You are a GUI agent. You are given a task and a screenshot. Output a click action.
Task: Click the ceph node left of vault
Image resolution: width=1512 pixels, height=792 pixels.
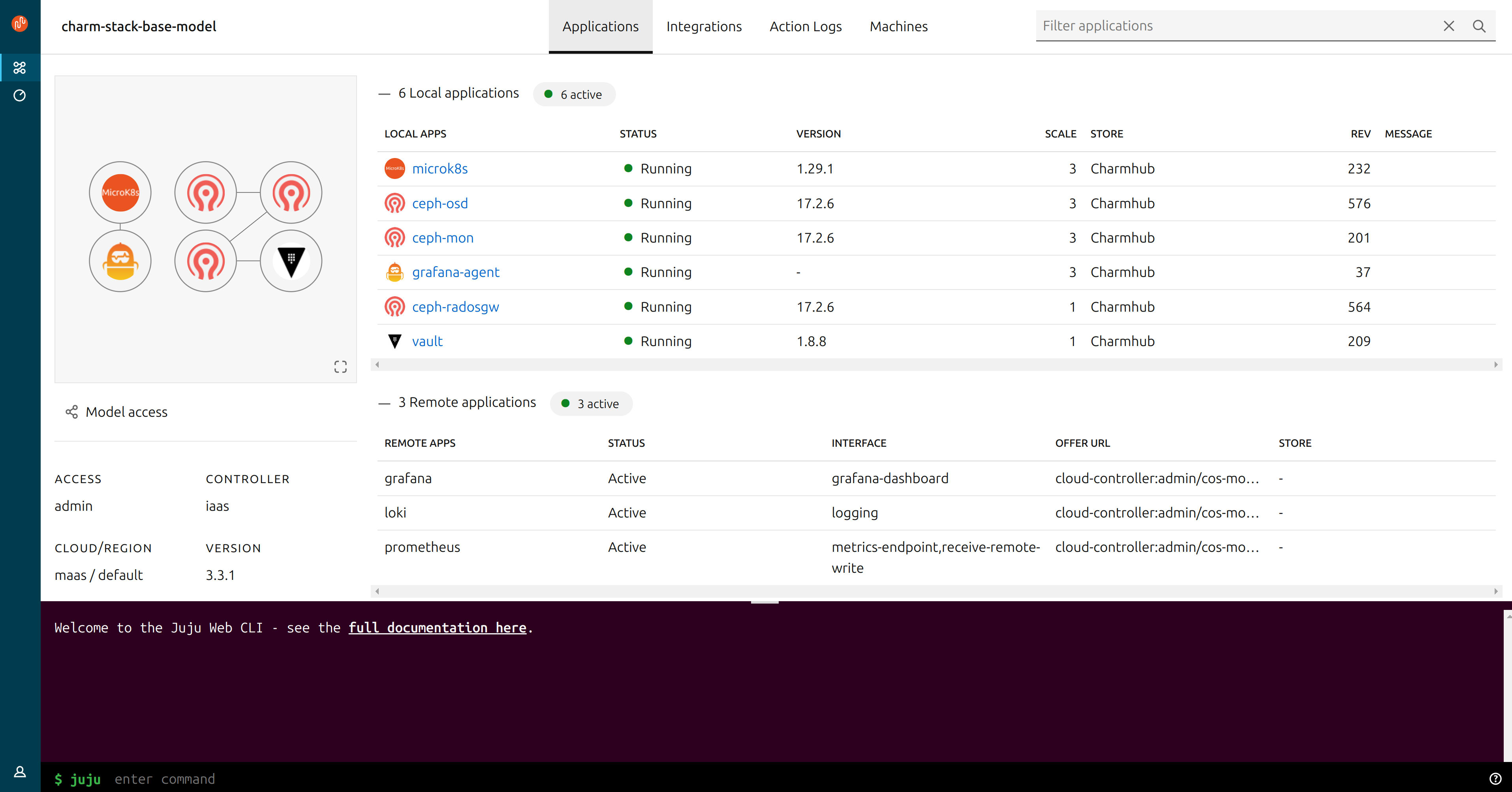(x=205, y=261)
